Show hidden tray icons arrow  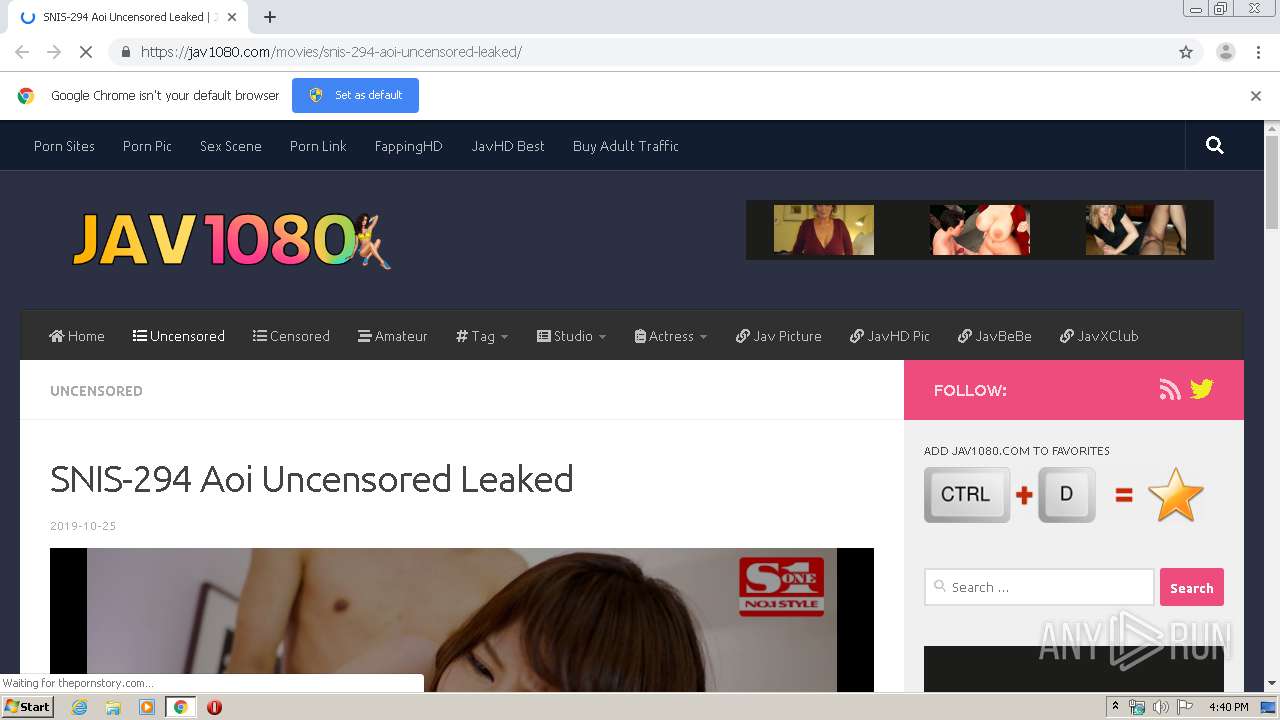pyautogui.click(x=1115, y=706)
